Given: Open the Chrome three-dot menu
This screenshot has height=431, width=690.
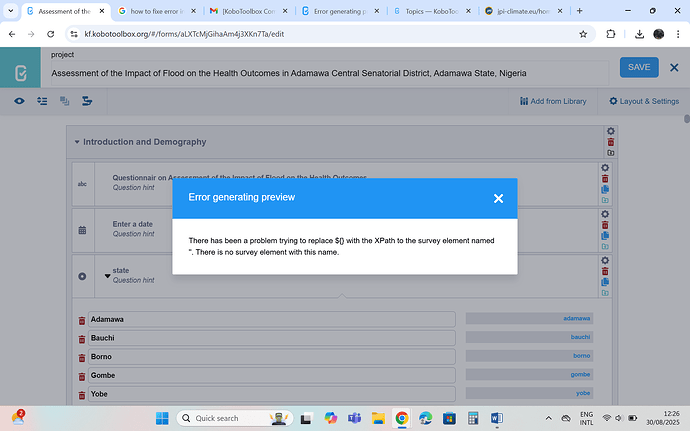Looking at the screenshot, I should [678, 34].
